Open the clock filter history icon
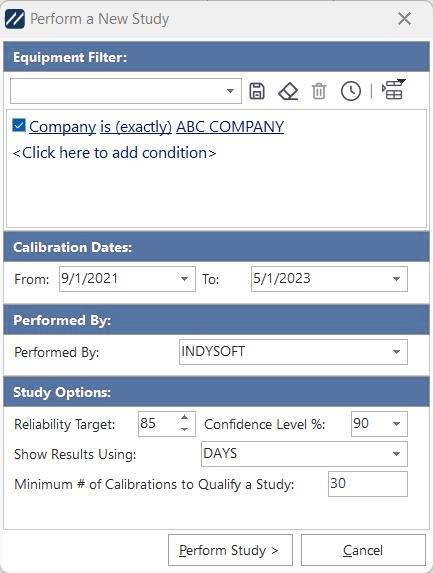This screenshot has height=573, width=433. (351, 91)
